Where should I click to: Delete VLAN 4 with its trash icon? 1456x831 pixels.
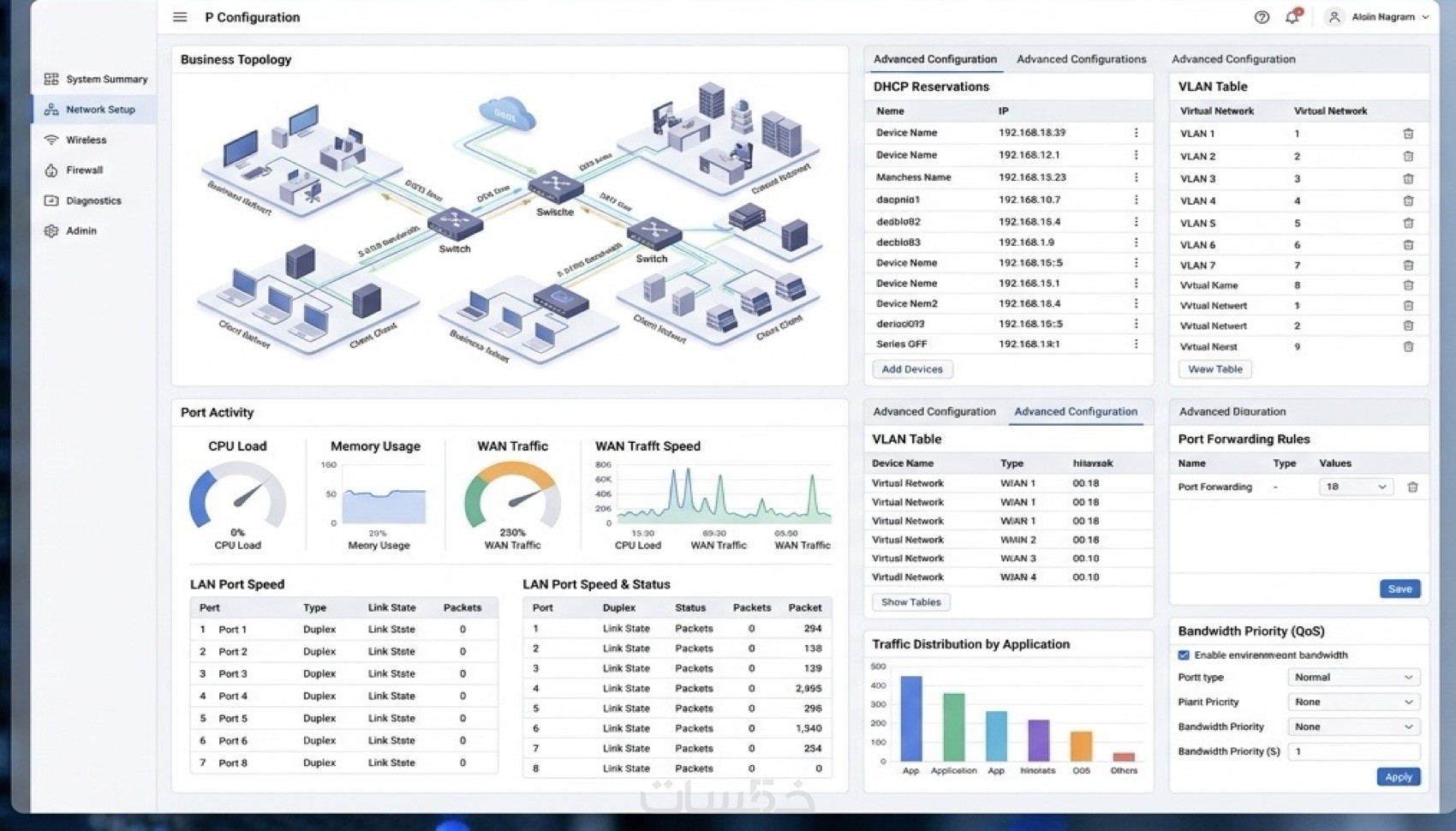(x=1408, y=201)
